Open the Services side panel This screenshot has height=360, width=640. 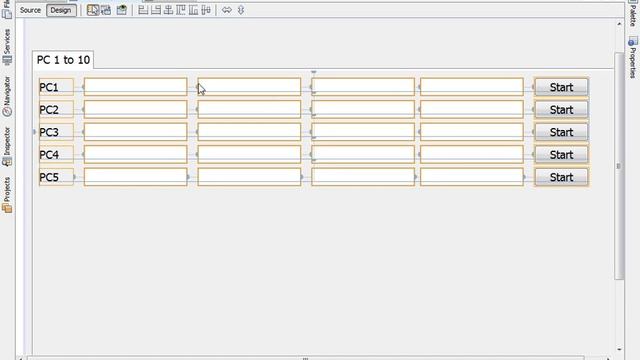pos(7,47)
